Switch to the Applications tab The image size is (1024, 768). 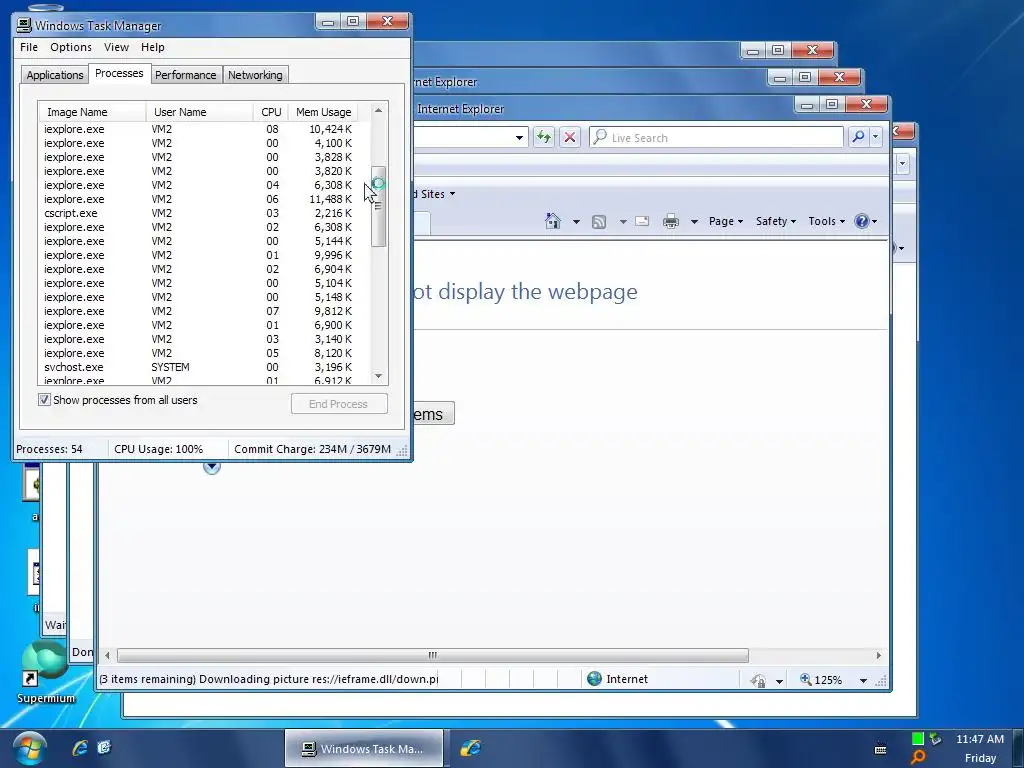tap(55, 75)
